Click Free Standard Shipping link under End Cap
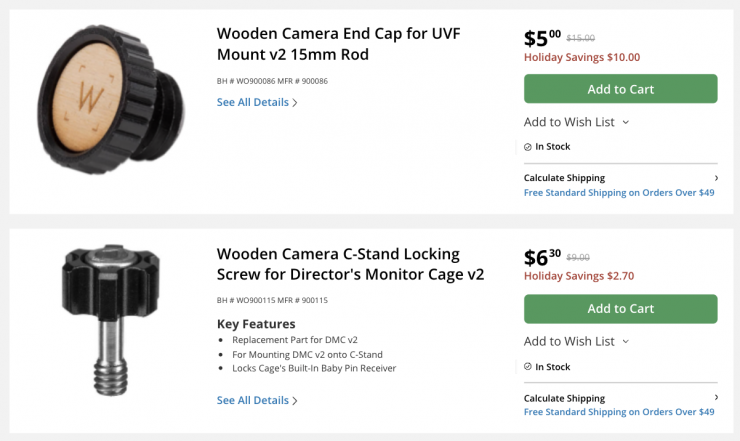 (x=619, y=192)
